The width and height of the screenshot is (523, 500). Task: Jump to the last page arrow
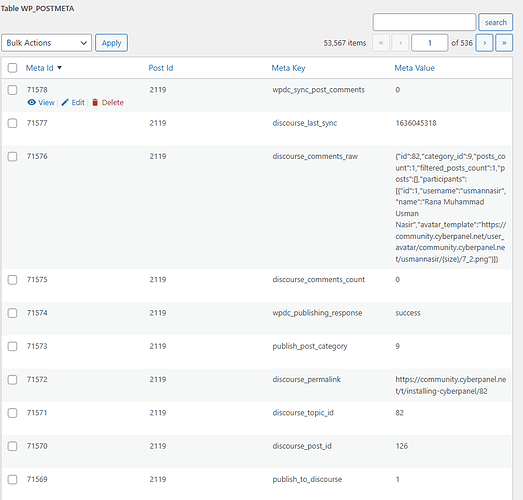pyautogui.click(x=504, y=43)
